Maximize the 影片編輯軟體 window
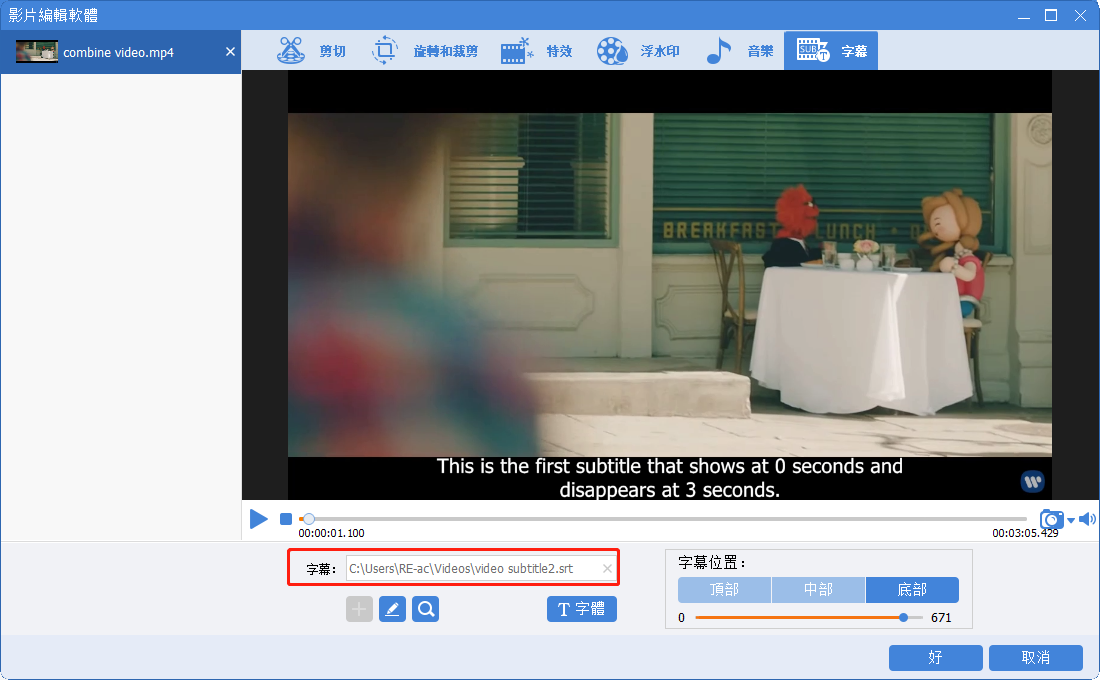1100x680 pixels. (x=1051, y=15)
